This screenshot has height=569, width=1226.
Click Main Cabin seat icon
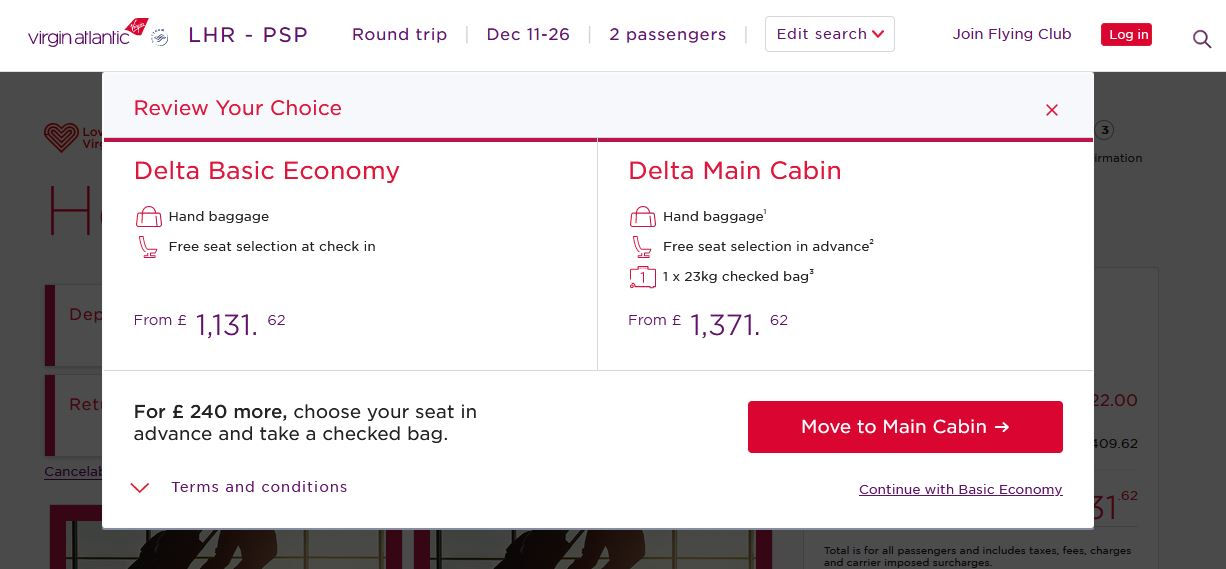click(642, 247)
